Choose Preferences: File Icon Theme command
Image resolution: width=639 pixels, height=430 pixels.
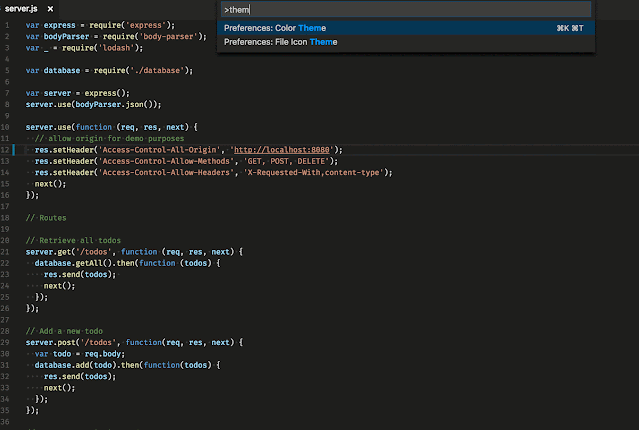pos(405,42)
